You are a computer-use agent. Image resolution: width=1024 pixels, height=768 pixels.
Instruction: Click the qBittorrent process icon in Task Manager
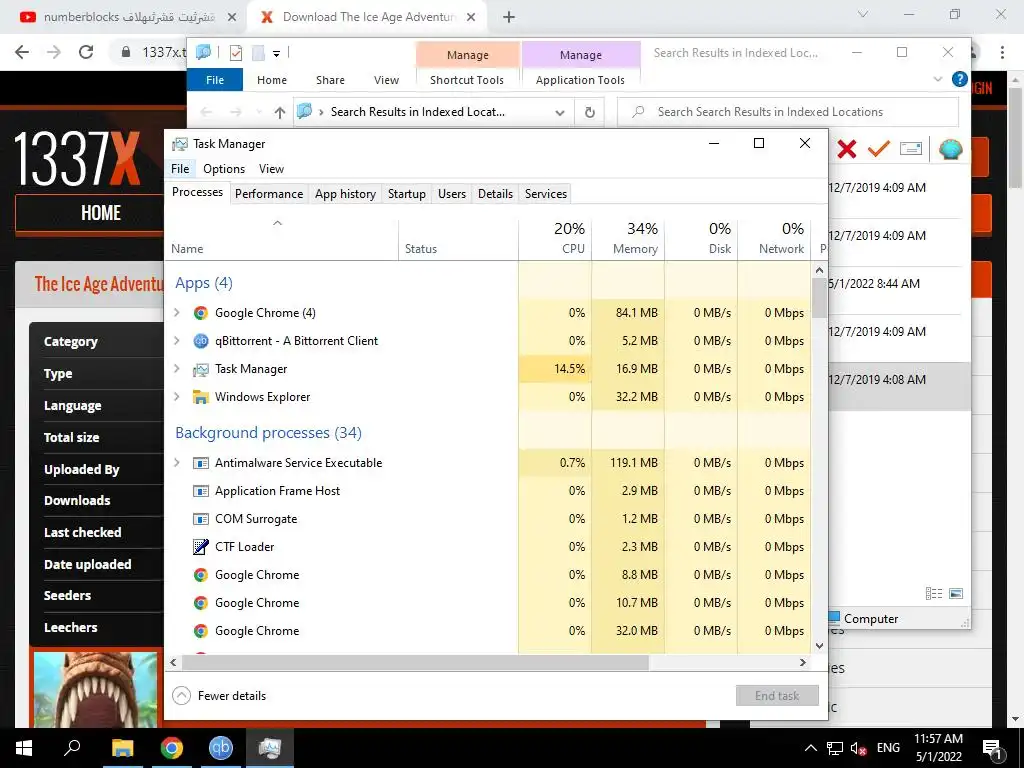200,341
